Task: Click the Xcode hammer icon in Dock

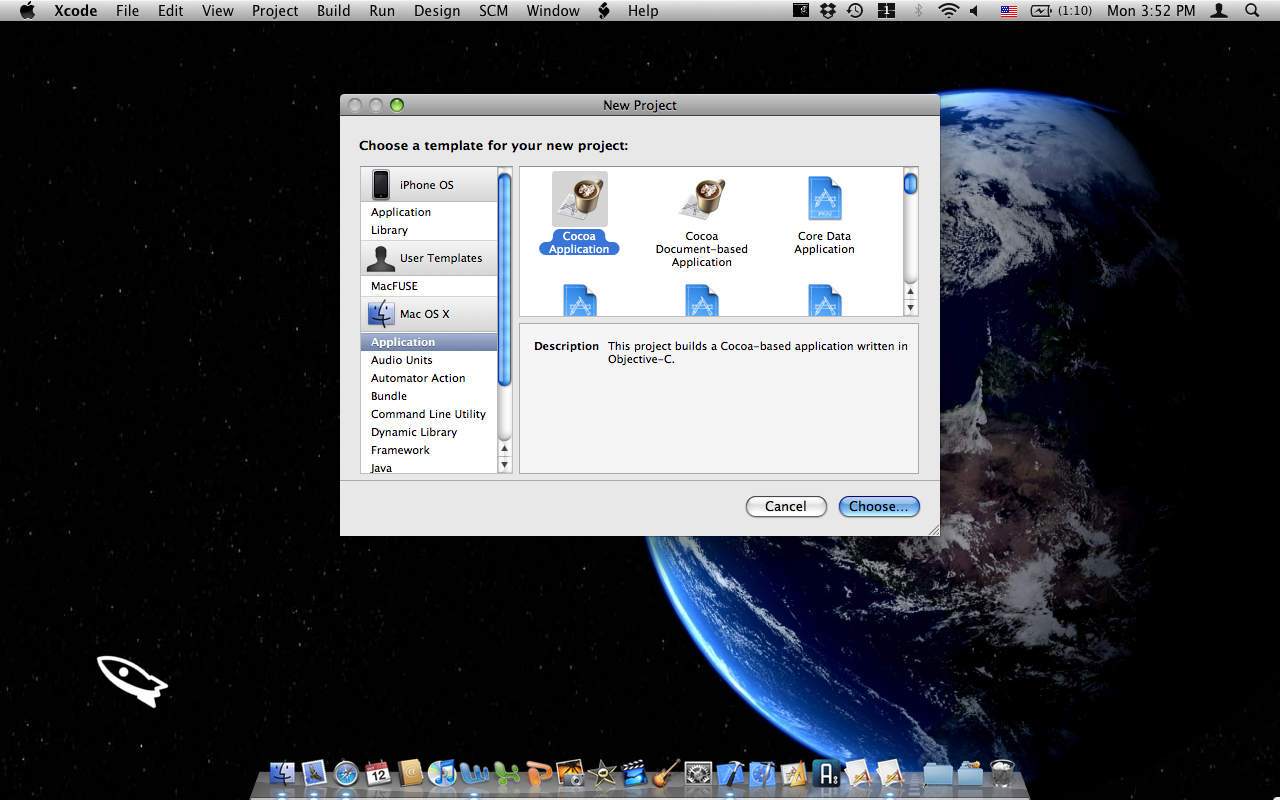Action: click(730, 773)
